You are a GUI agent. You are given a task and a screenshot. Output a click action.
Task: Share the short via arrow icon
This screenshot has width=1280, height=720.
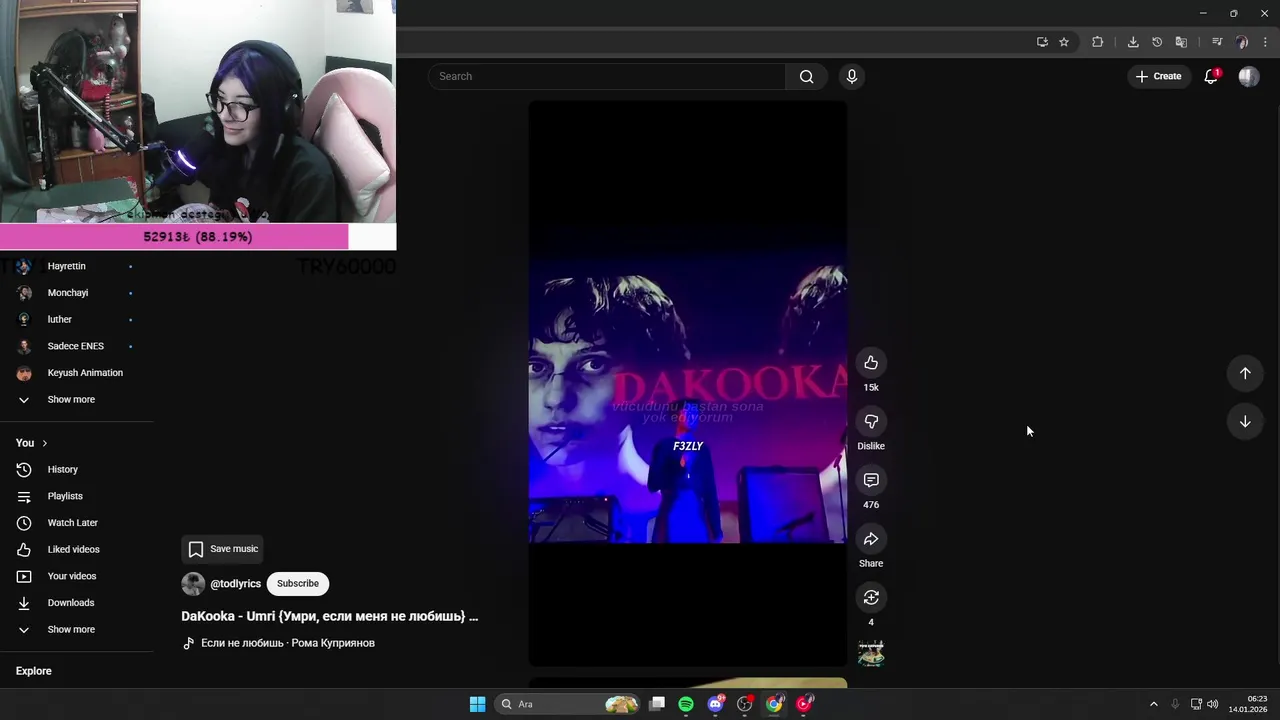(871, 539)
